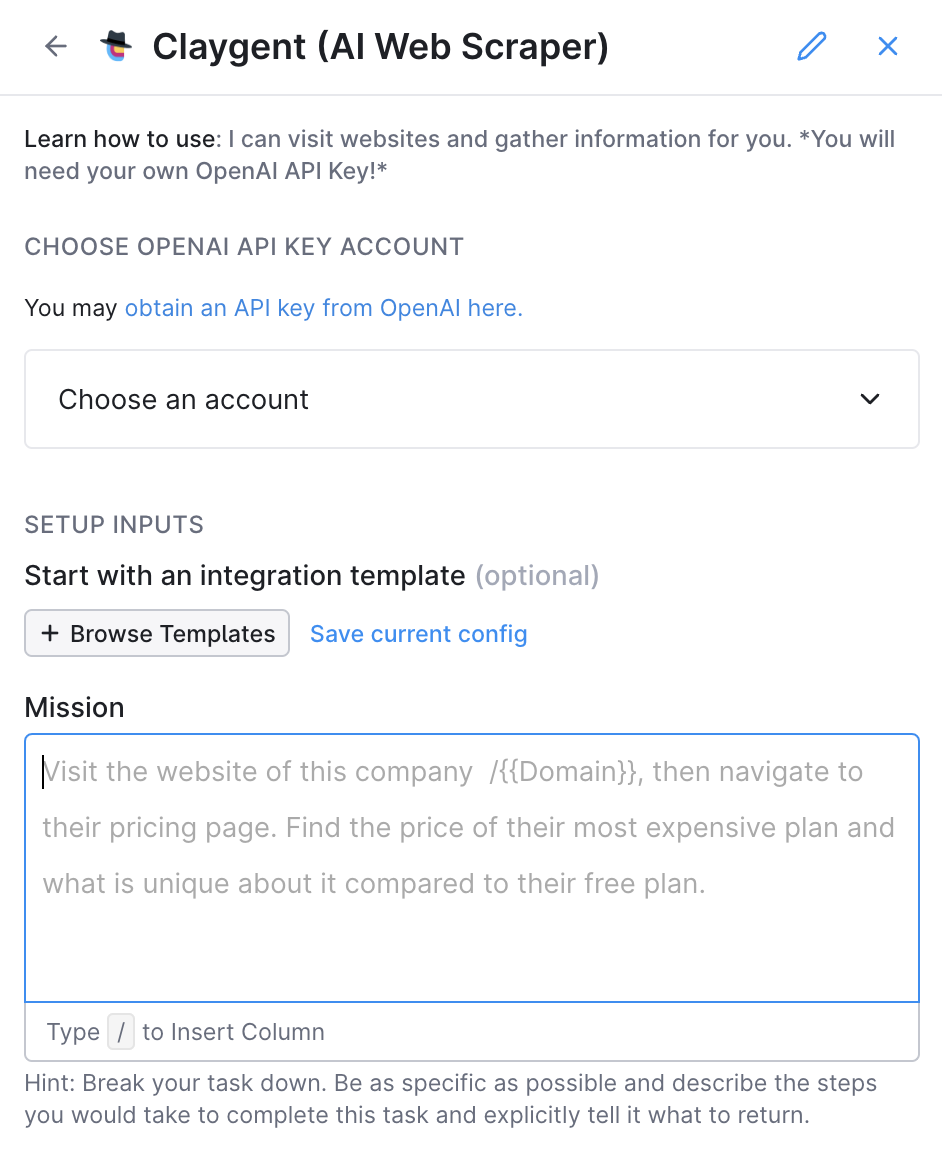The width and height of the screenshot is (942, 1154).
Task: Click the account dropdown chevron arrow
Action: click(x=870, y=399)
